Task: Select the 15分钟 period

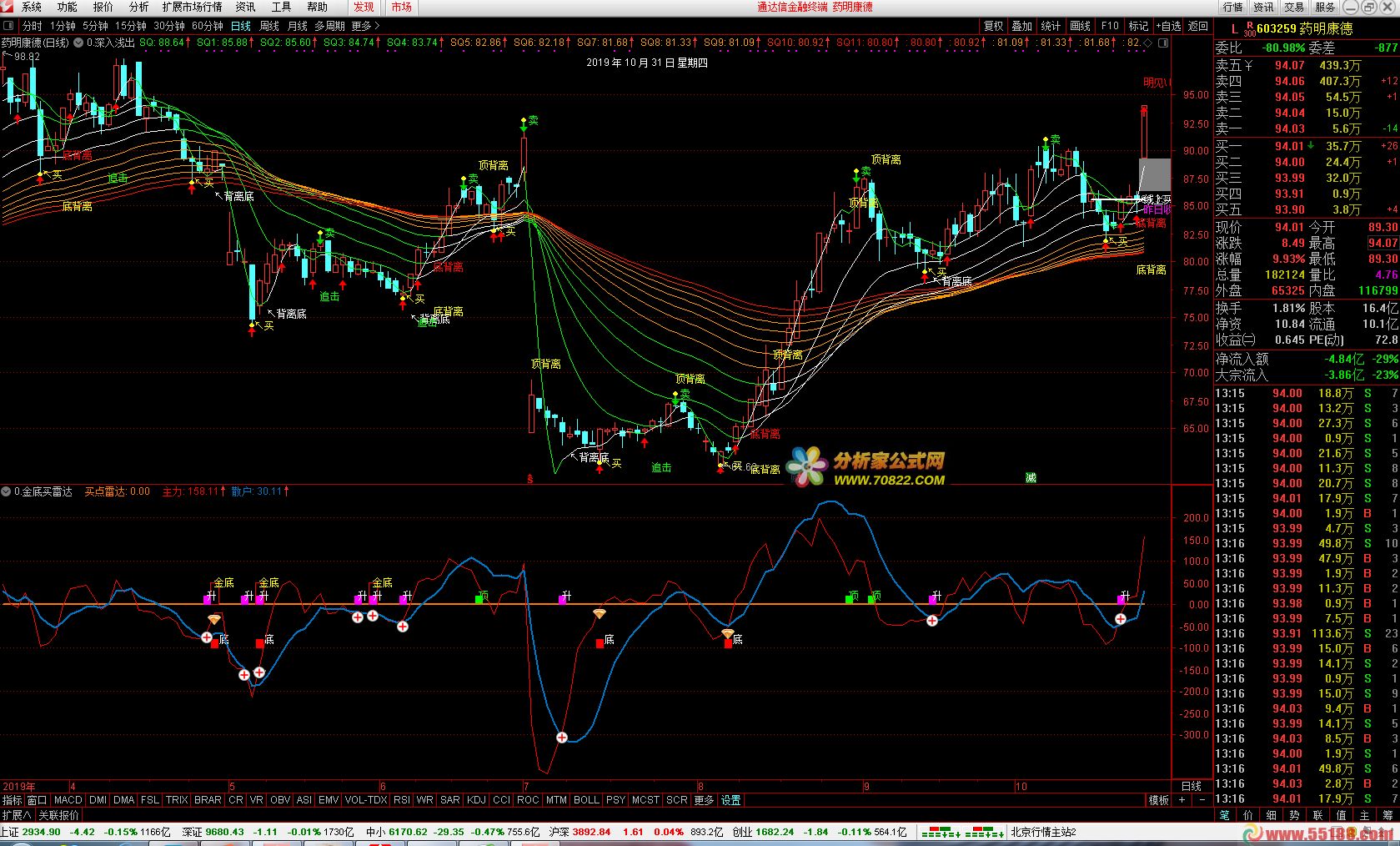Action: pos(131,27)
